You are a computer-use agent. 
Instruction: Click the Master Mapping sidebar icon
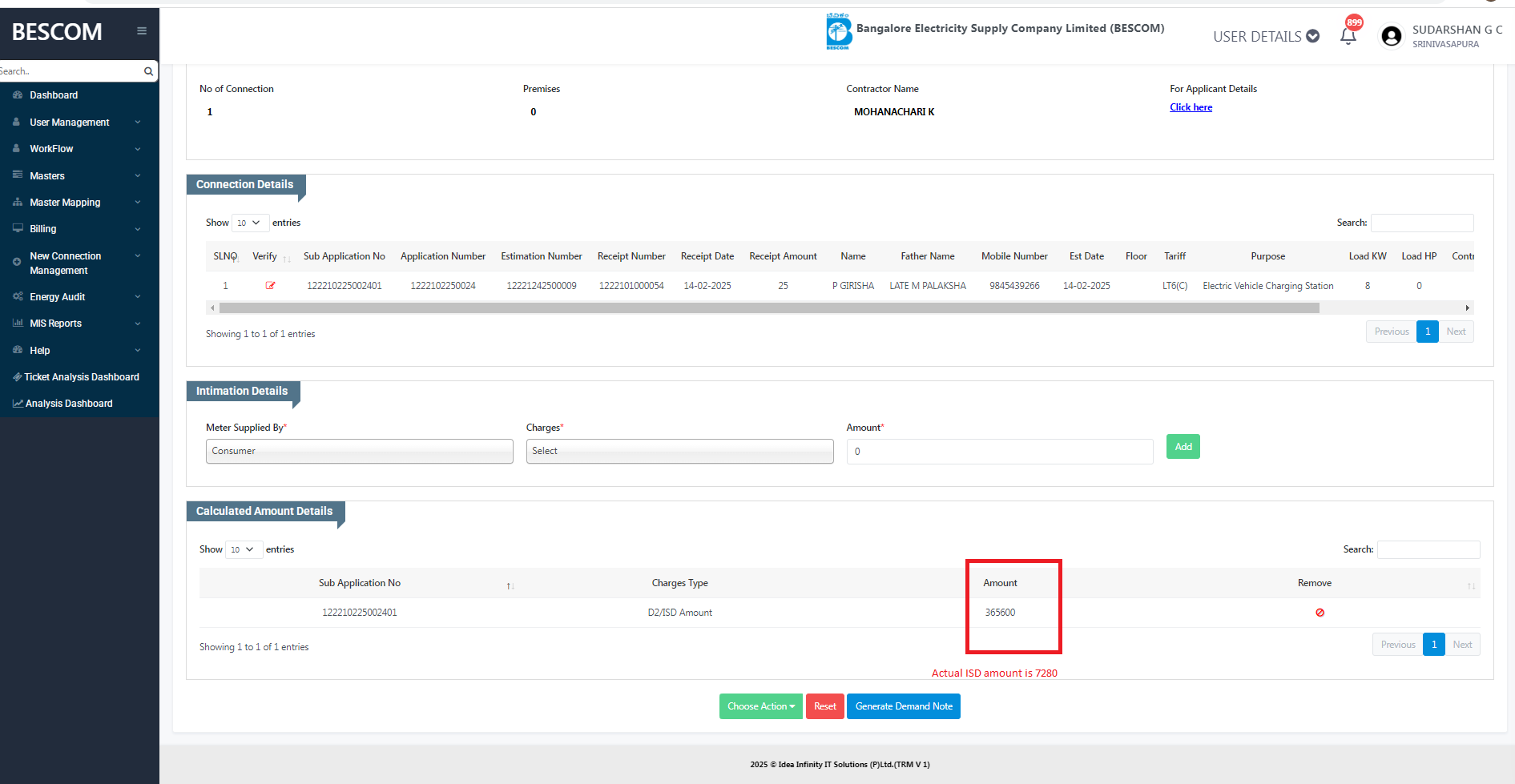(18, 202)
